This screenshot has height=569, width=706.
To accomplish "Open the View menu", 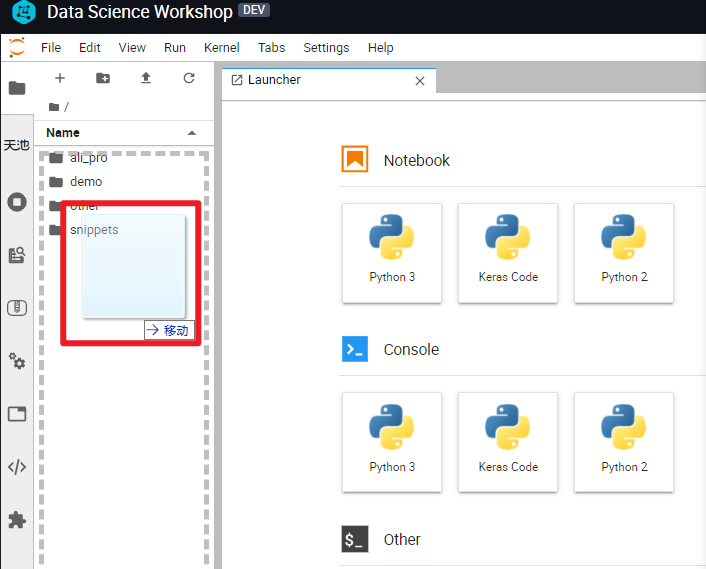I will tap(132, 47).
